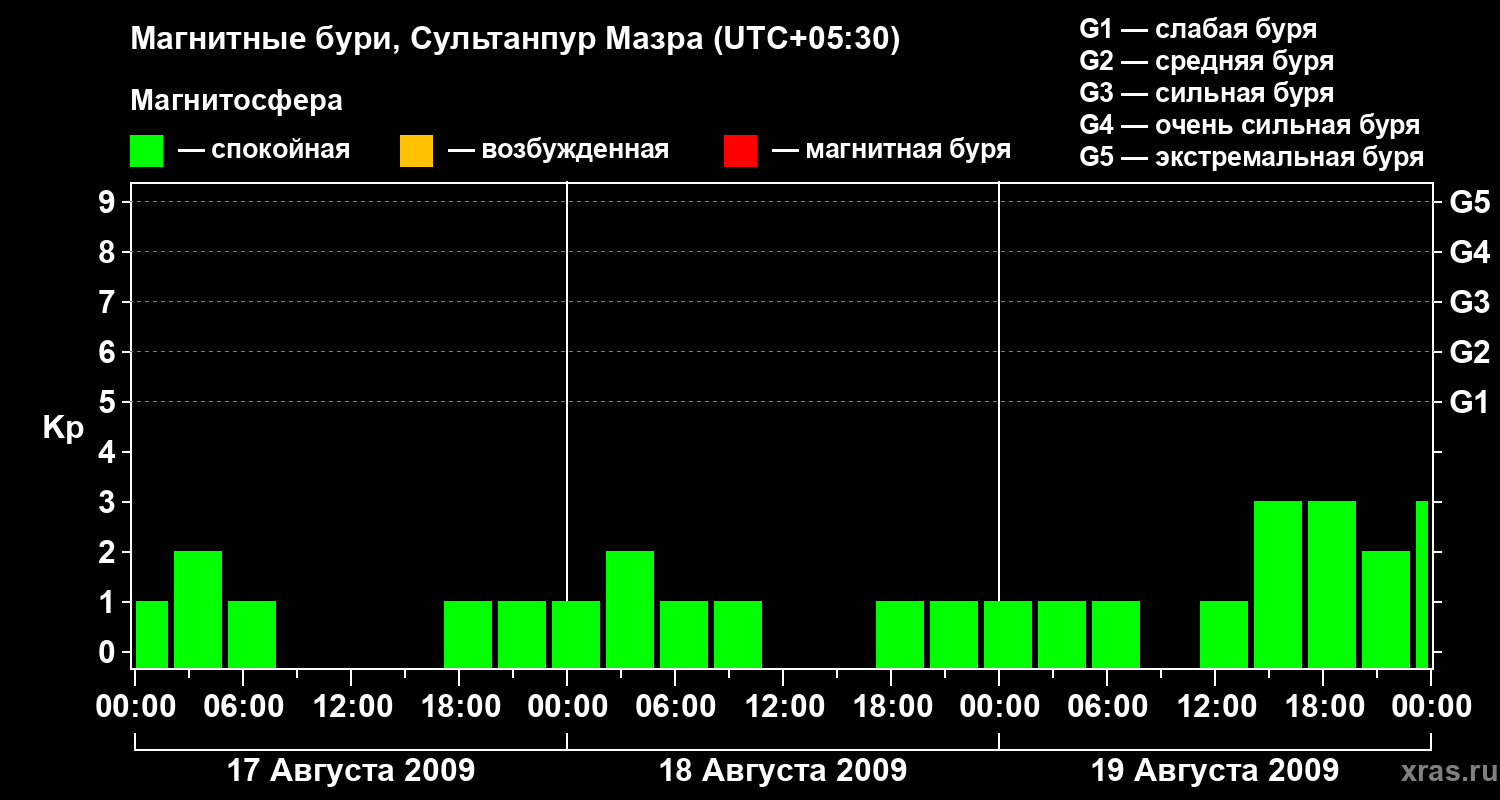Select the 'G3 — сильная буря' legend line

pos(1206,93)
